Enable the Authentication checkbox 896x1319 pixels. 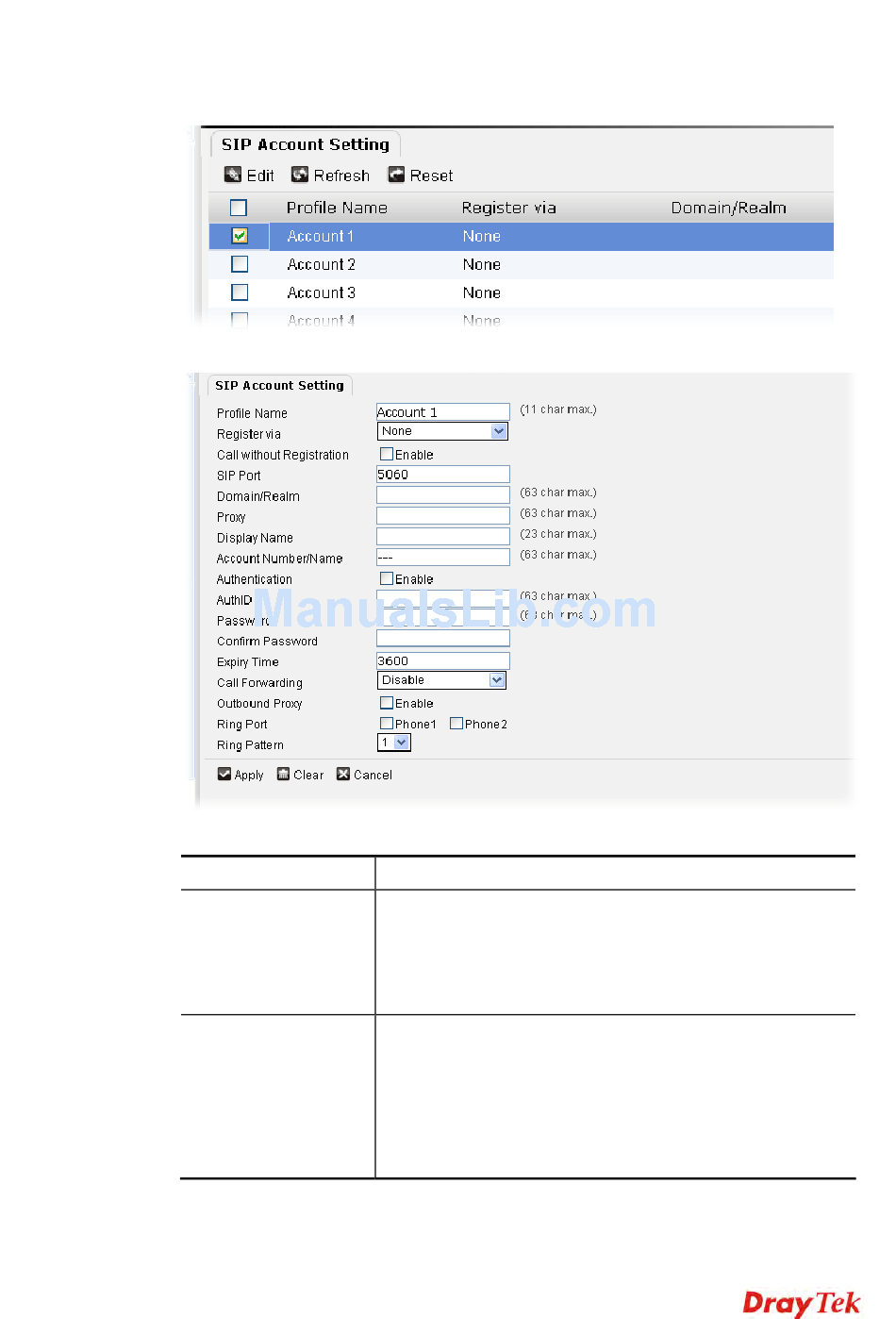tap(387, 578)
